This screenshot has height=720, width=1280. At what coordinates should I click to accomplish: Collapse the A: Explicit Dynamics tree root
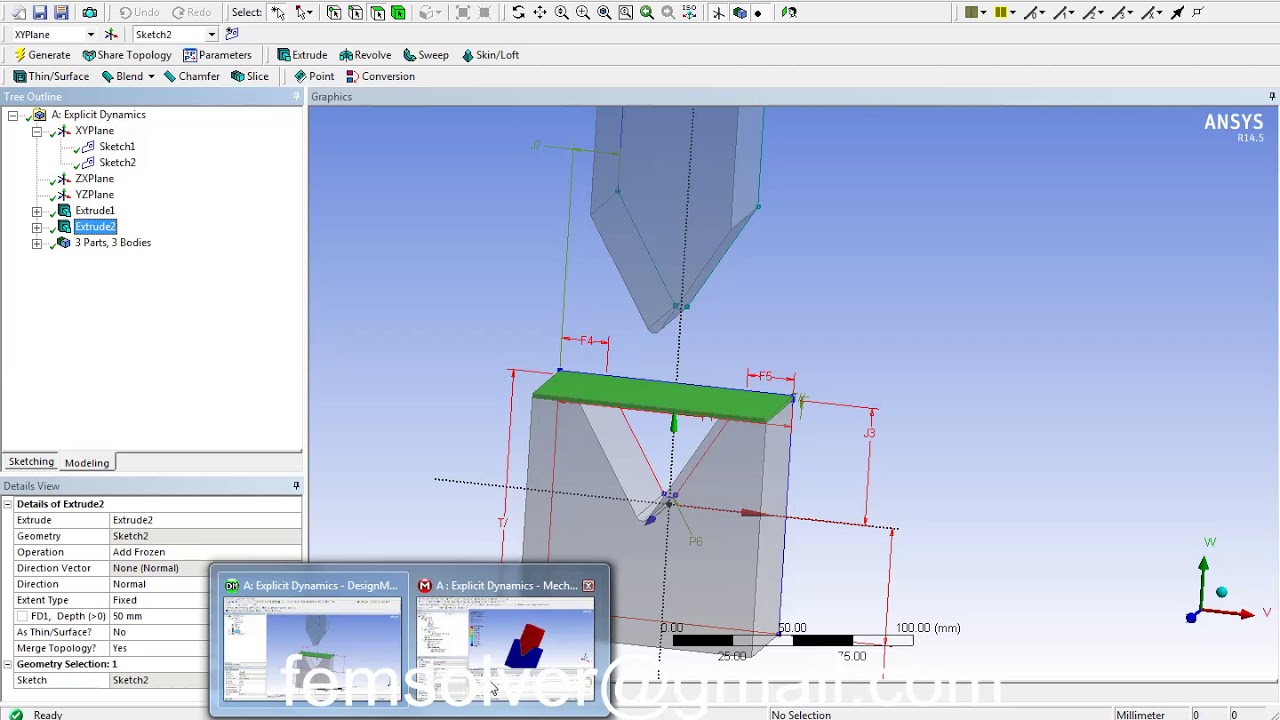pos(13,115)
